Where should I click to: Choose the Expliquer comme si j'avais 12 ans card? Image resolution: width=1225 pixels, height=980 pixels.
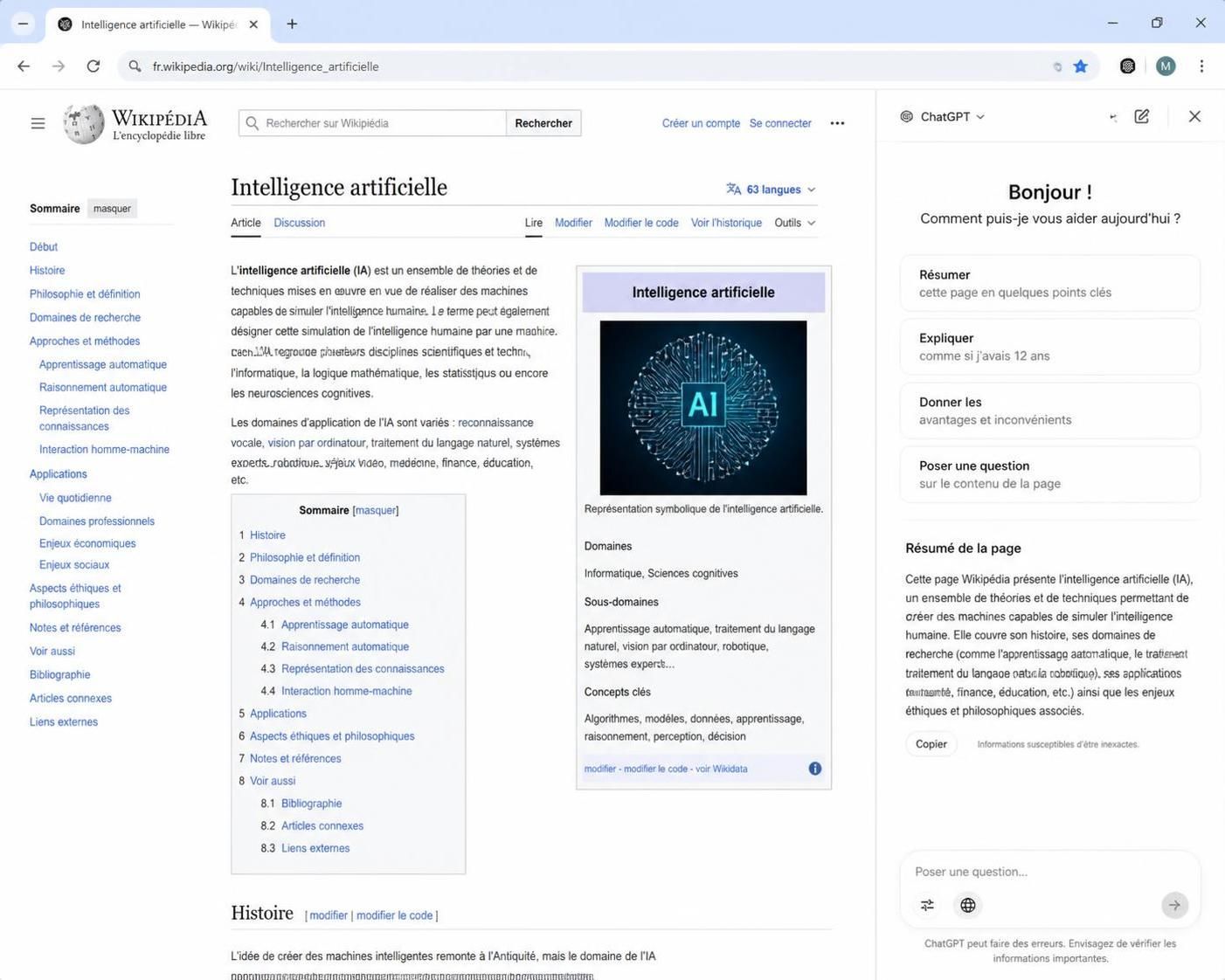[1049, 347]
